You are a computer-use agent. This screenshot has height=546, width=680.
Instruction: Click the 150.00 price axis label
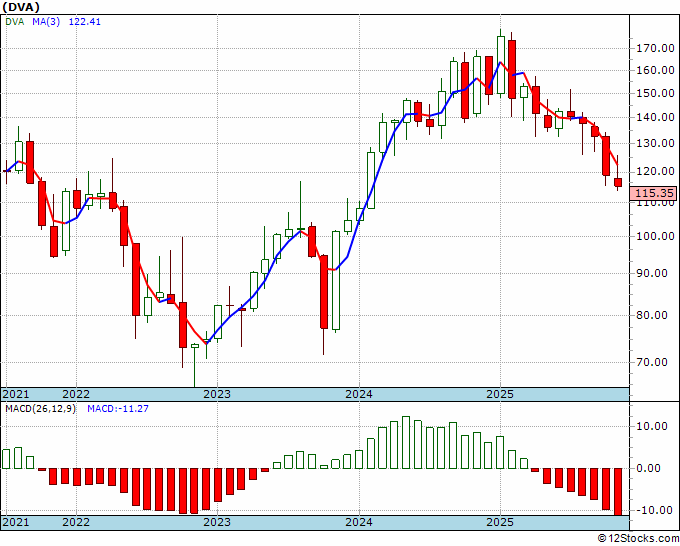tap(655, 93)
